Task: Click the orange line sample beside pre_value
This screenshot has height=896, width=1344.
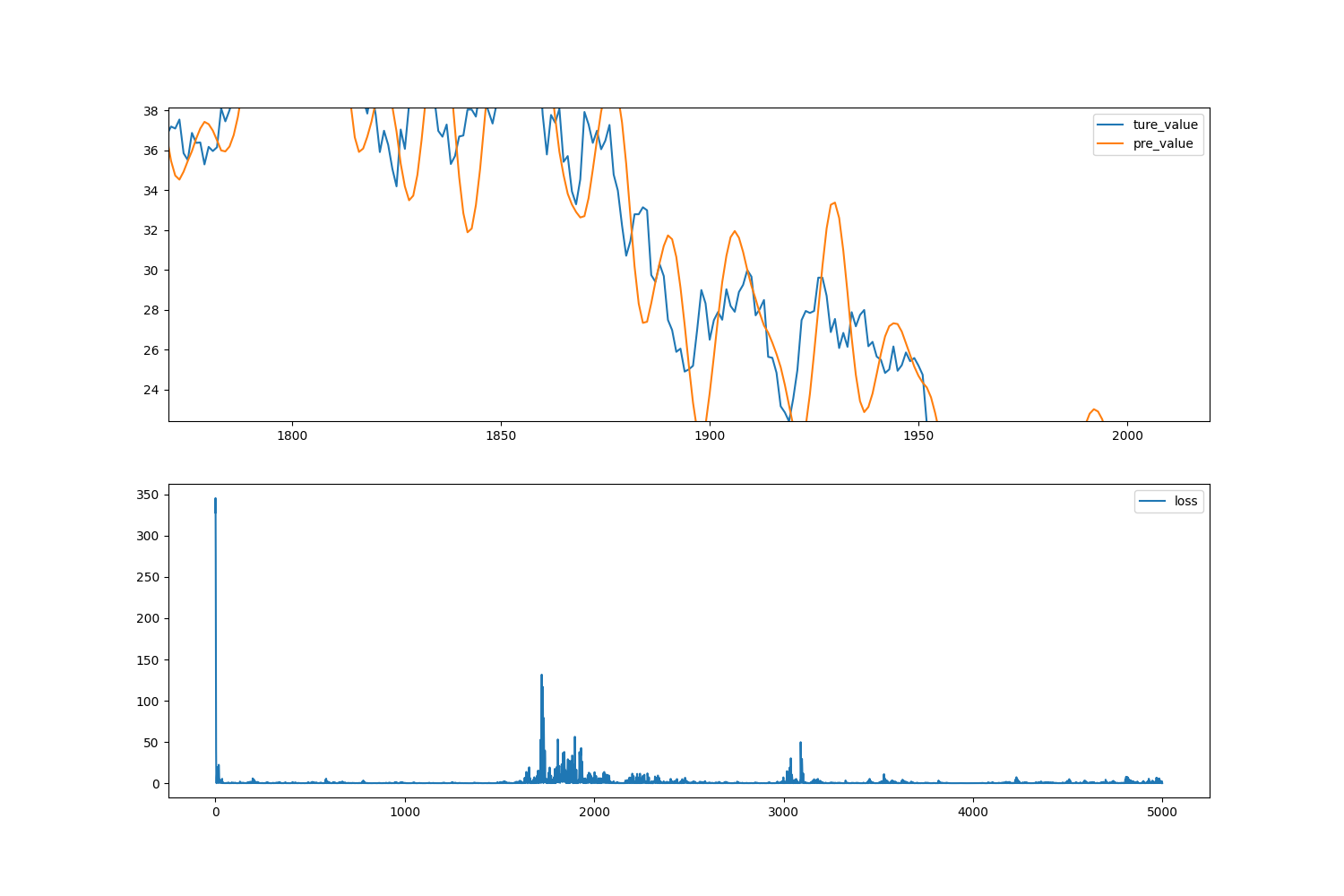Action: click(1112, 143)
